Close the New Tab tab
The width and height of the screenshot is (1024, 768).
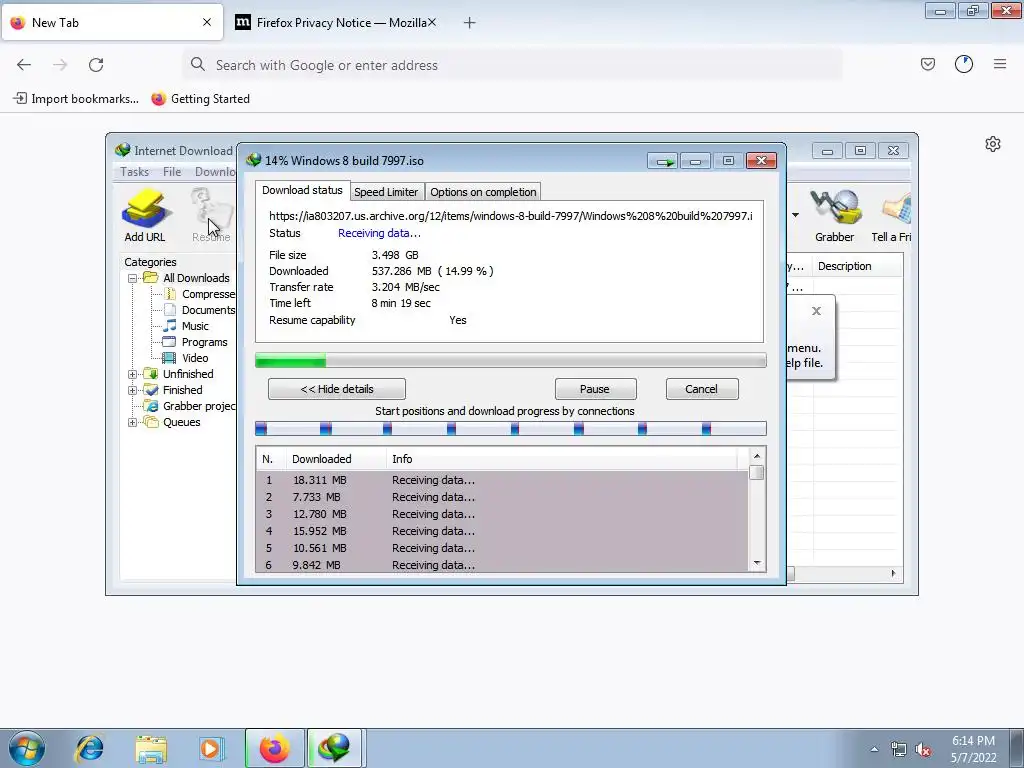[x=207, y=22]
